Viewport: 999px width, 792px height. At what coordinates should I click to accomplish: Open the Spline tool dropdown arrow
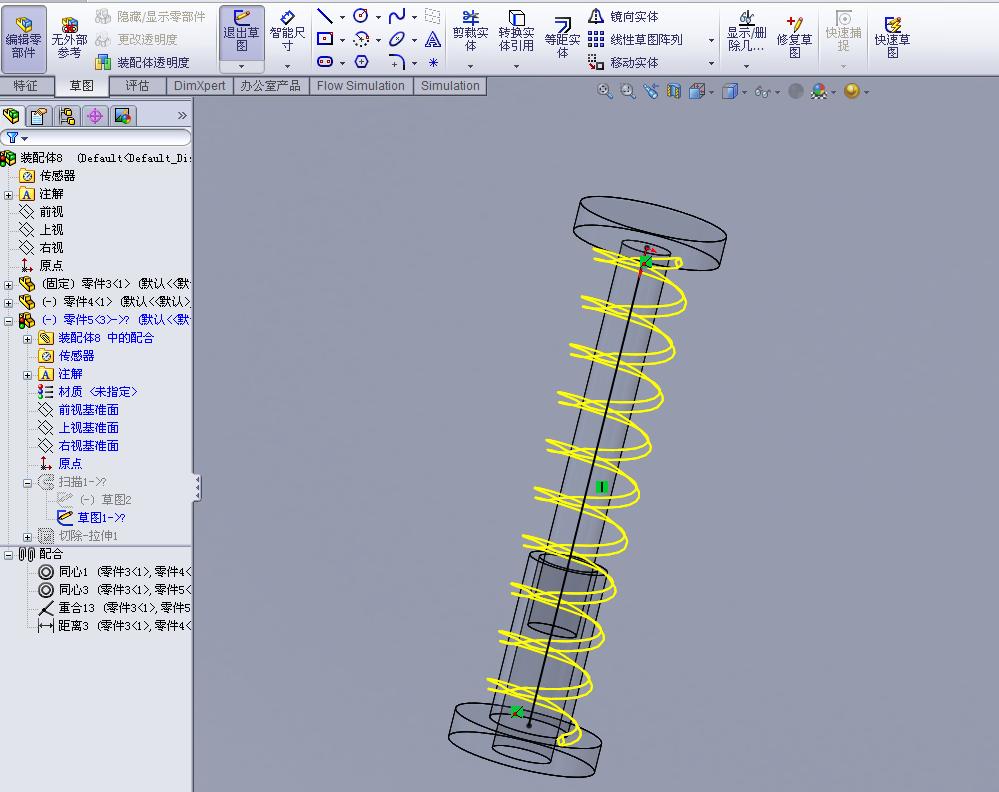(x=414, y=17)
